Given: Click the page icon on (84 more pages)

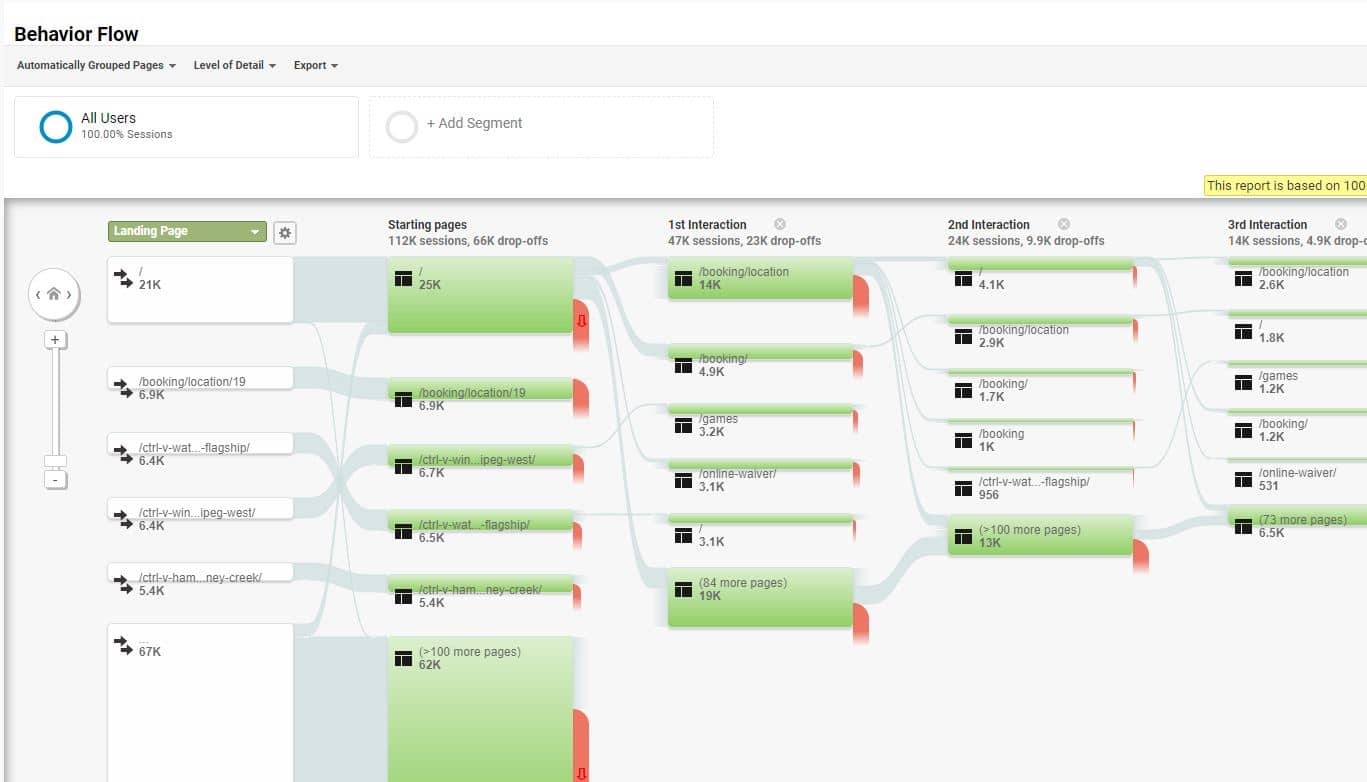Looking at the screenshot, I should tap(684, 590).
